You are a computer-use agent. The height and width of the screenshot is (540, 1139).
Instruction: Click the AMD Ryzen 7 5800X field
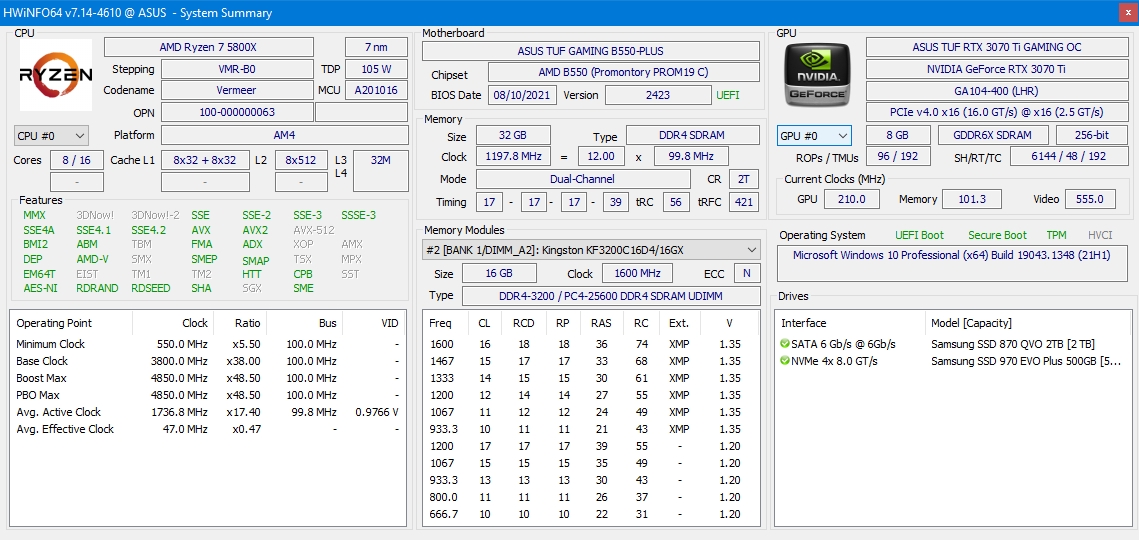click(x=208, y=47)
